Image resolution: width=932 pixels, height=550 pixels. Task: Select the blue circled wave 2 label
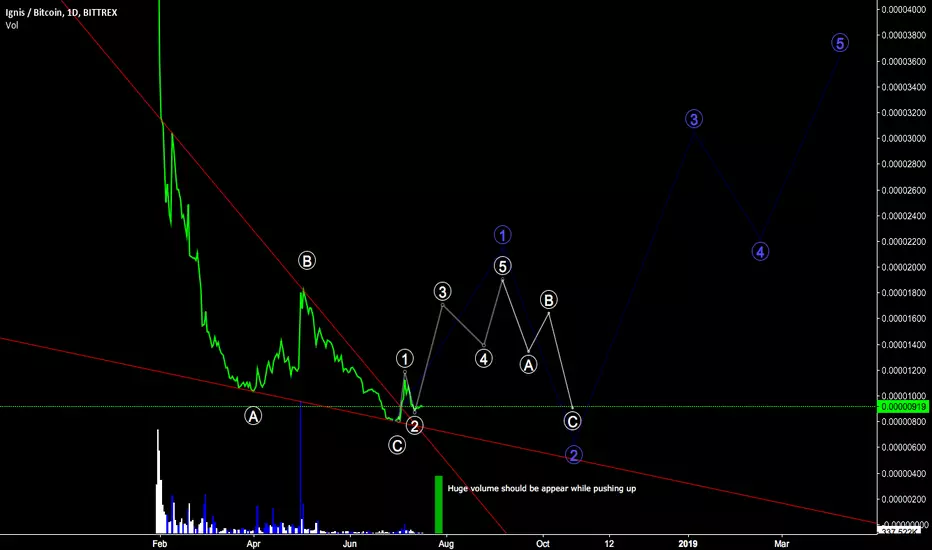574,455
